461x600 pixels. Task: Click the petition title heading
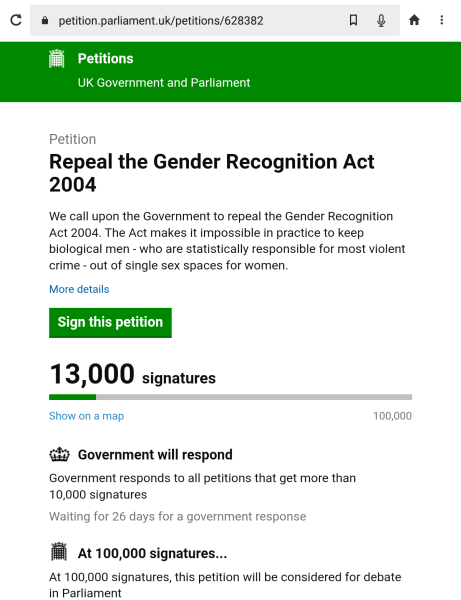(212, 173)
